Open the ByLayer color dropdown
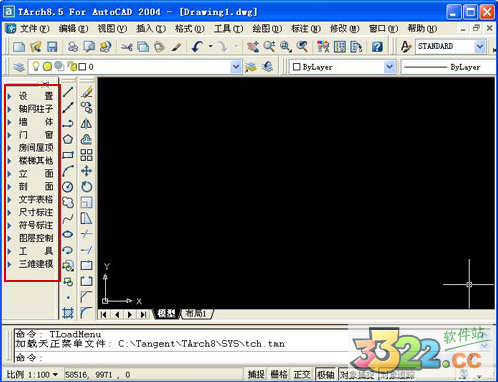The height and width of the screenshot is (382, 498). (x=389, y=67)
